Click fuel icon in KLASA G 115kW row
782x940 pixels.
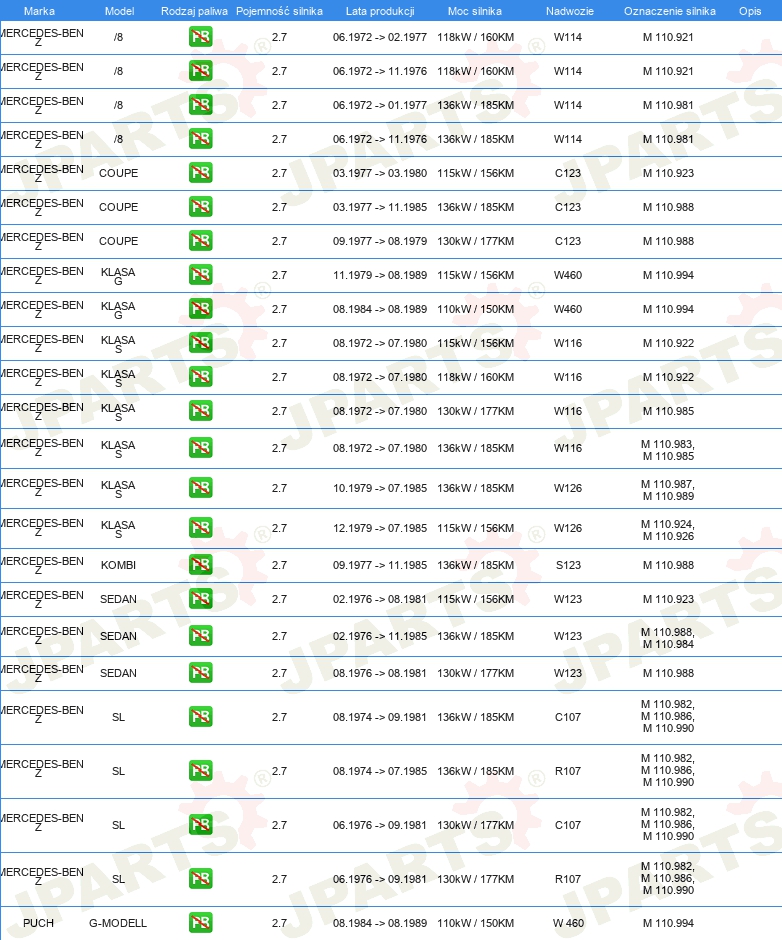(x=200, y=275)
